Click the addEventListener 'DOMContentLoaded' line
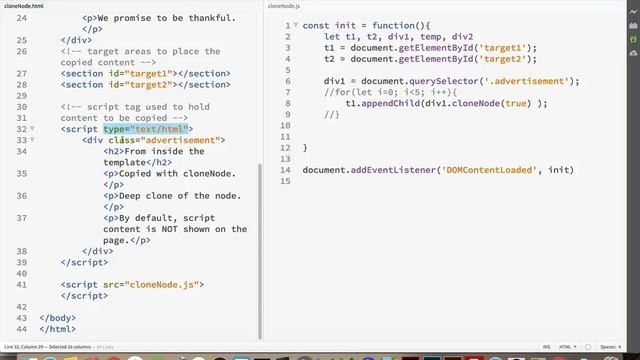This screenshot has height=360, width=640. (x=438, y=170)
